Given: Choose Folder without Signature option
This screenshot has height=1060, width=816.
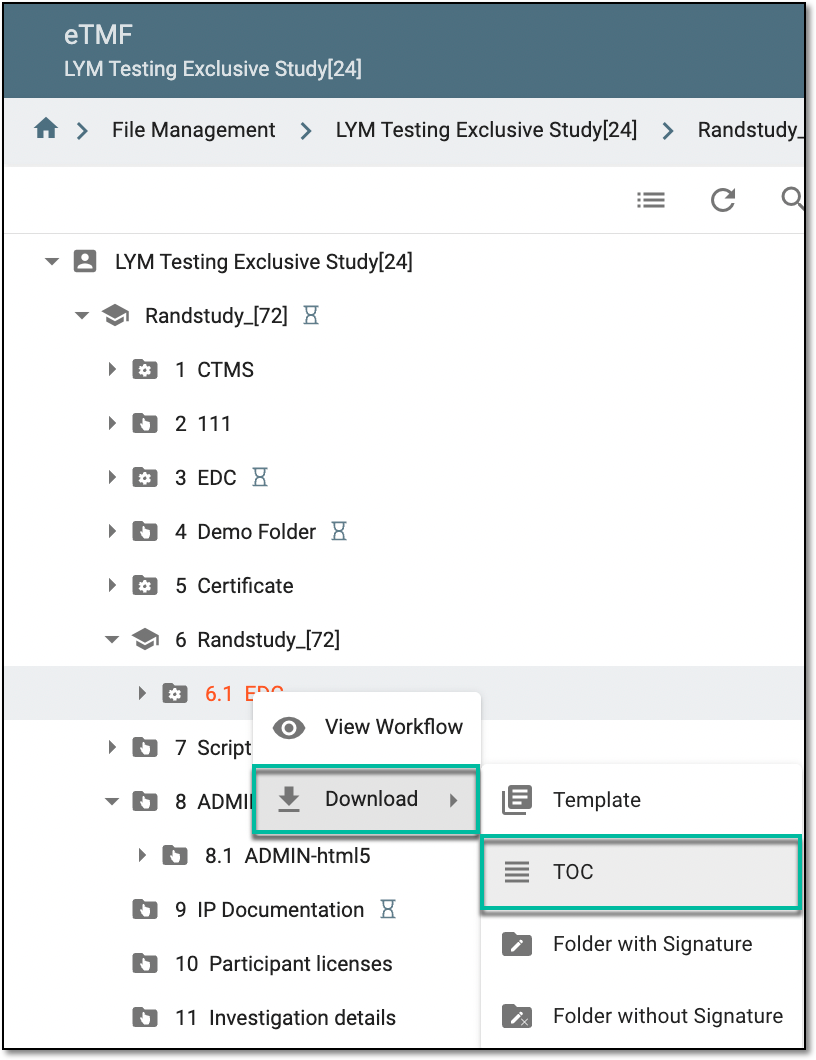Looking at the screenshot, I should click(x=642, y=1015).
